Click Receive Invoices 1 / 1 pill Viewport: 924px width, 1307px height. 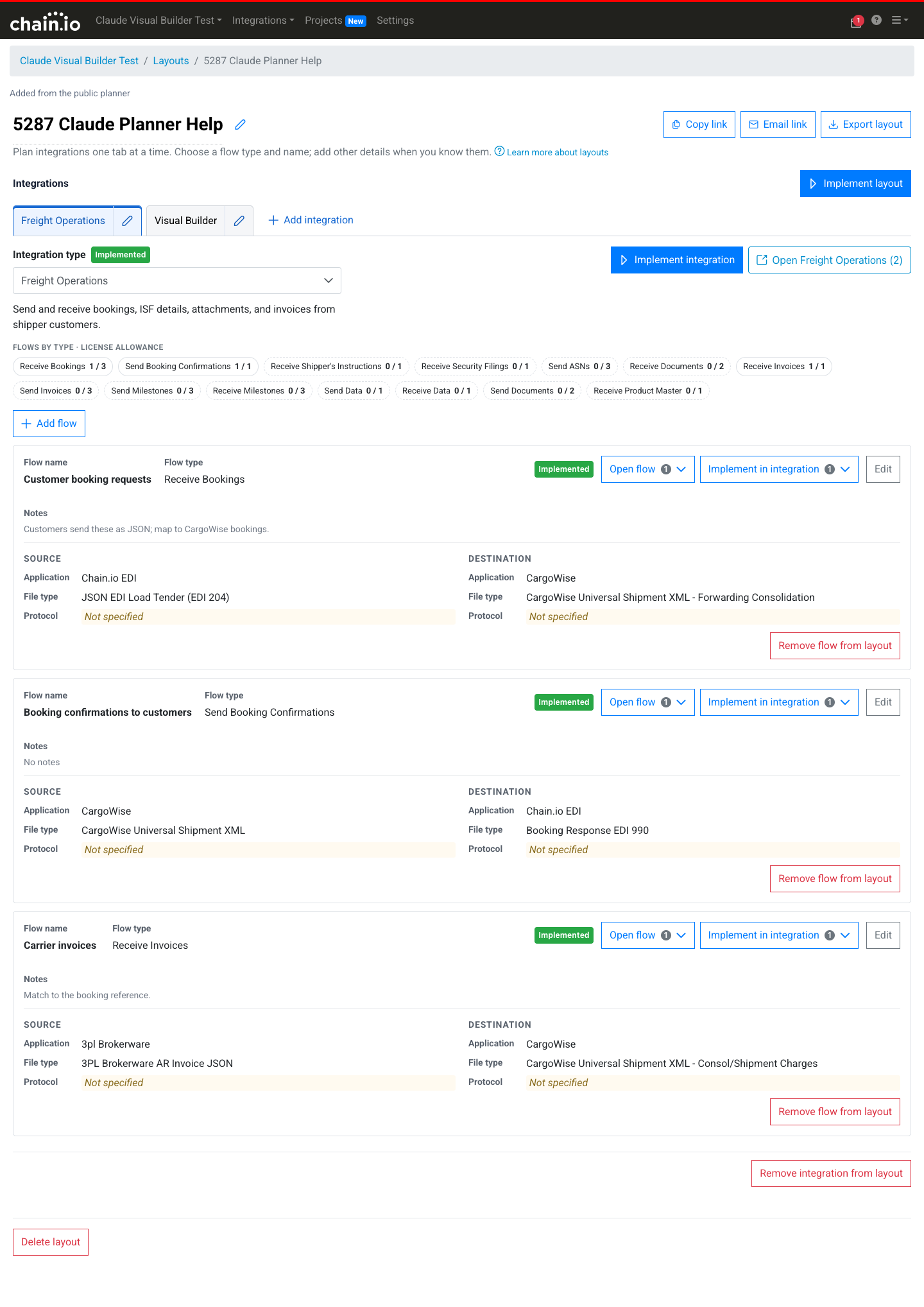click(x=783, y=367)
